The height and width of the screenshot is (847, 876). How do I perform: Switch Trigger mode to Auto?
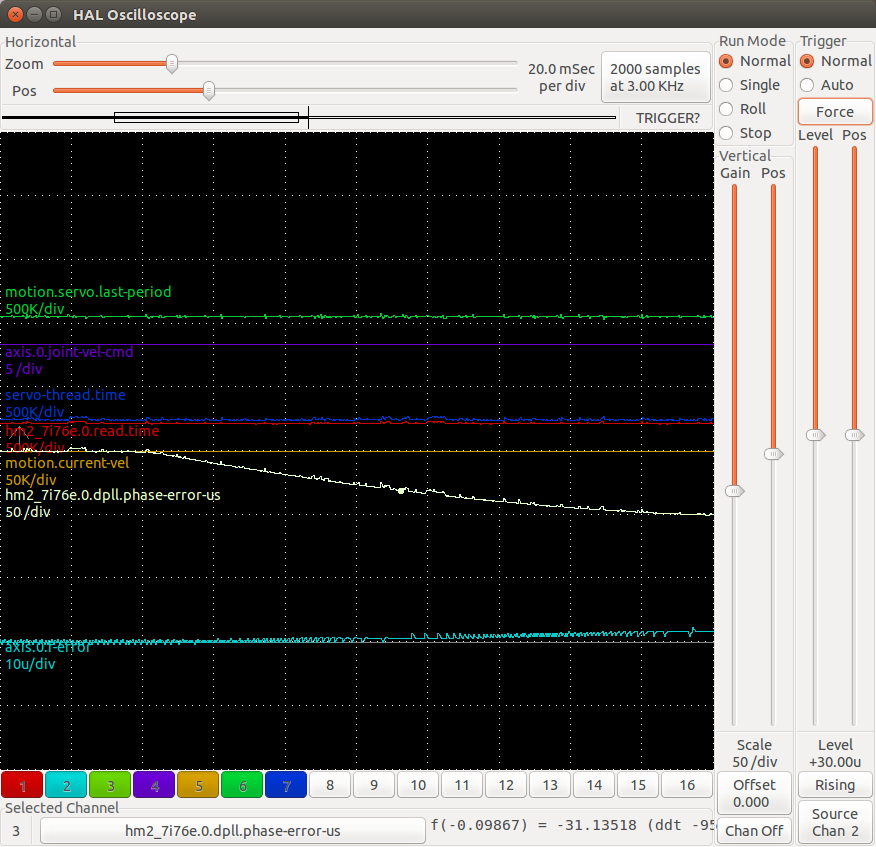coord(808,85)
